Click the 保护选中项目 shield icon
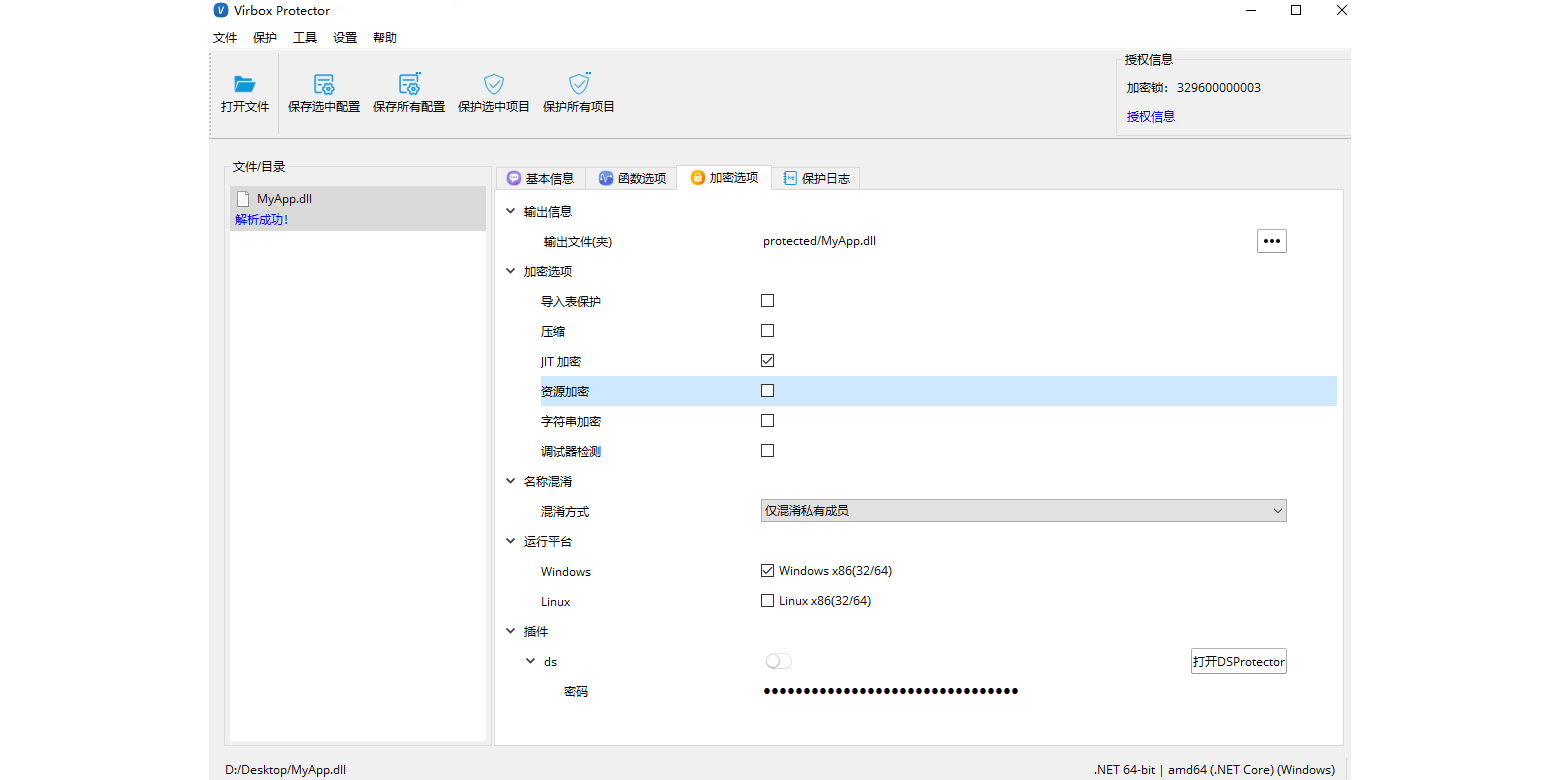 click(493, 85)
